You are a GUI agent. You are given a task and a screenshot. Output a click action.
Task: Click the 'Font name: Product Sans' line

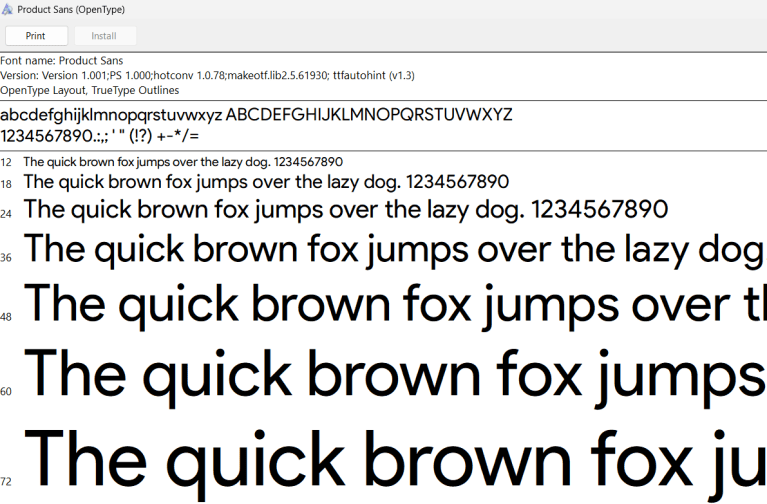click(61, 61)
